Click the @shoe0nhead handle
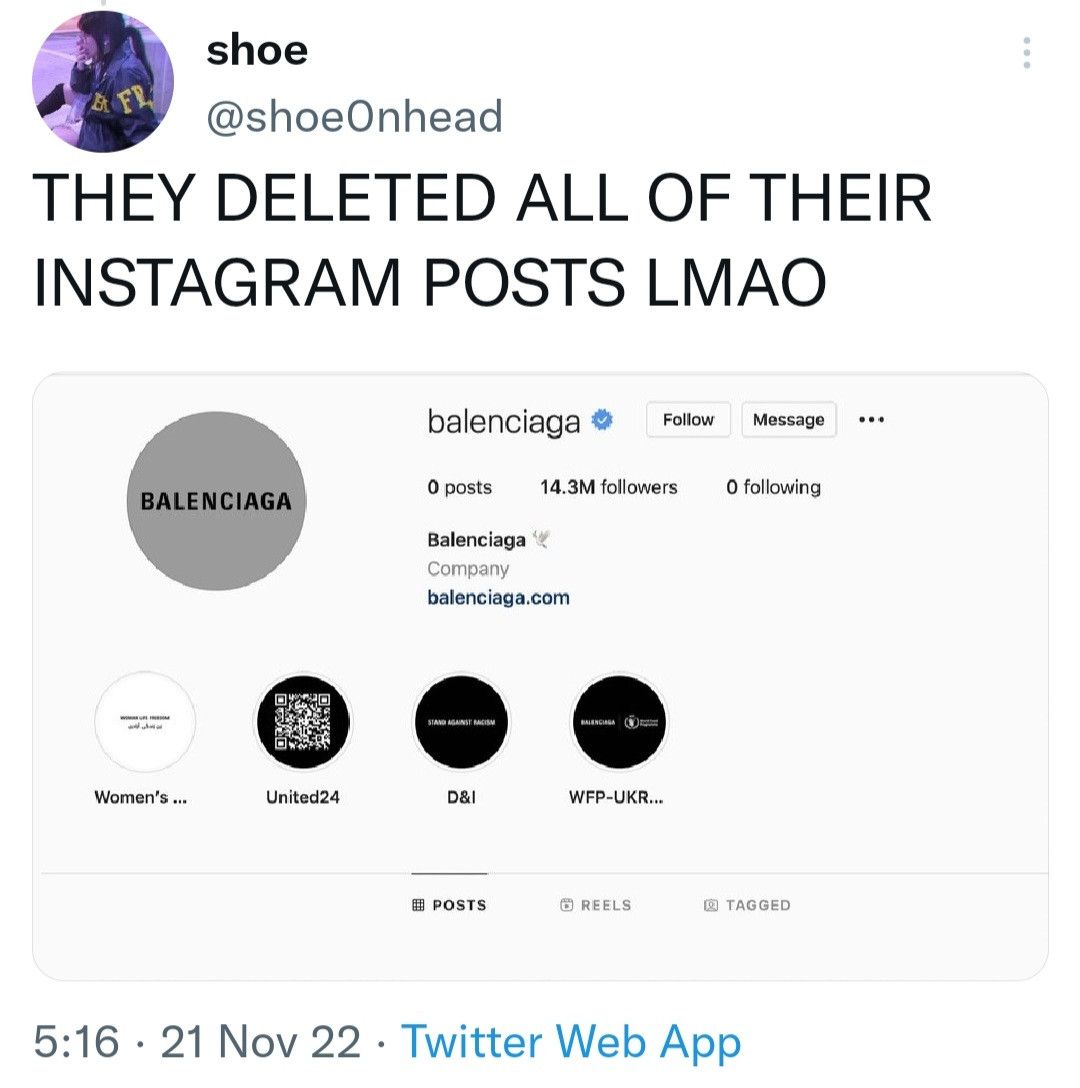Viewport: 1080px width, 1088px height. (354, 117)
